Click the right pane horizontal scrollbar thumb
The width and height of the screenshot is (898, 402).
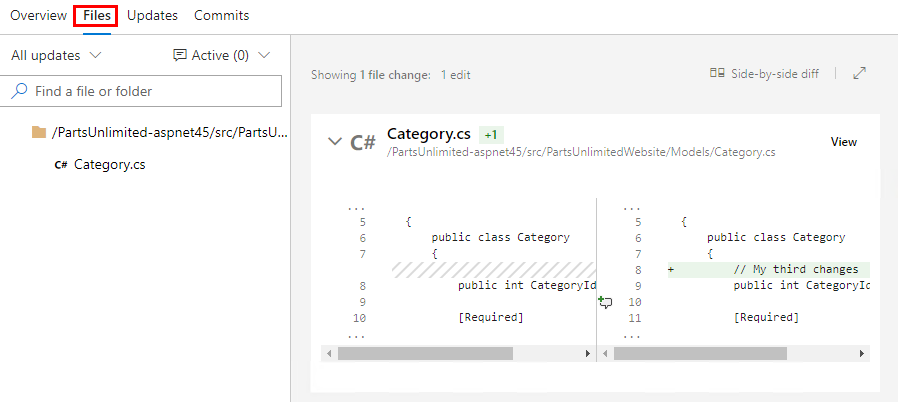[x=700, y=354]
